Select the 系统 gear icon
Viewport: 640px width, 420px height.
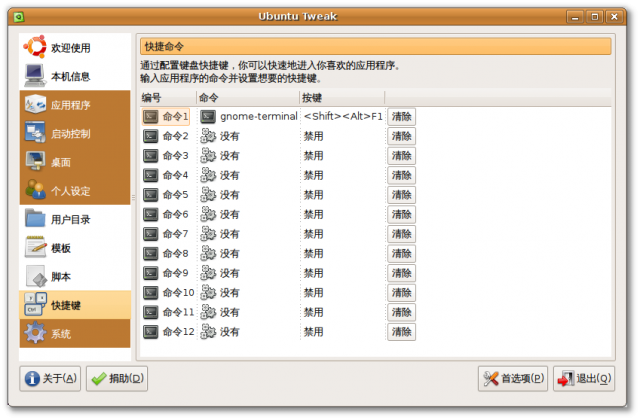coord(35,333)
